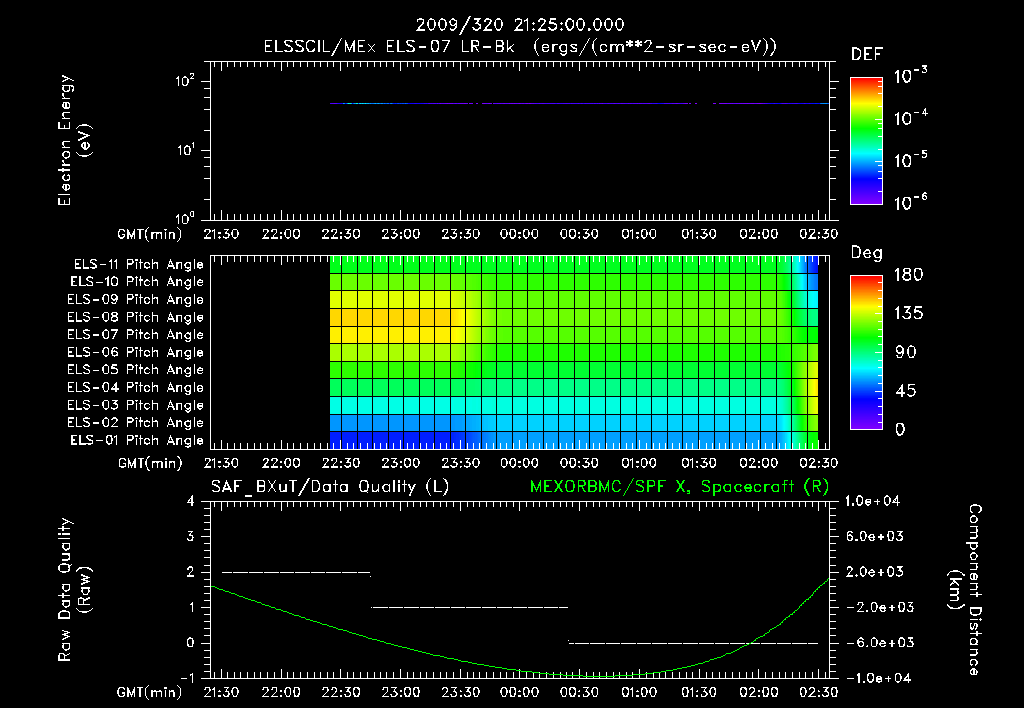Click 21:30 time tick under the bottom panel

[221, 692]
